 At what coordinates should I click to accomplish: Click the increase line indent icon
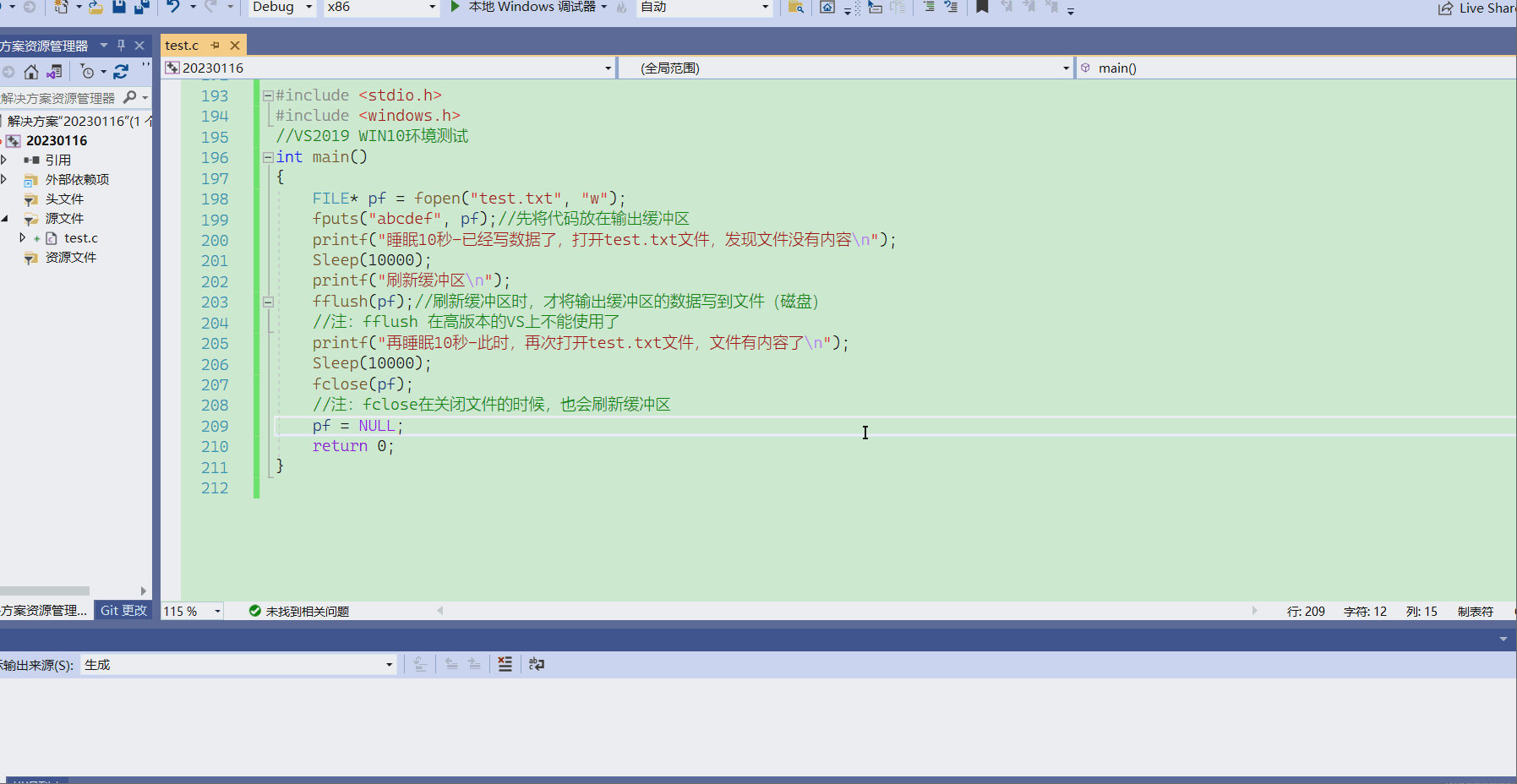951,7
